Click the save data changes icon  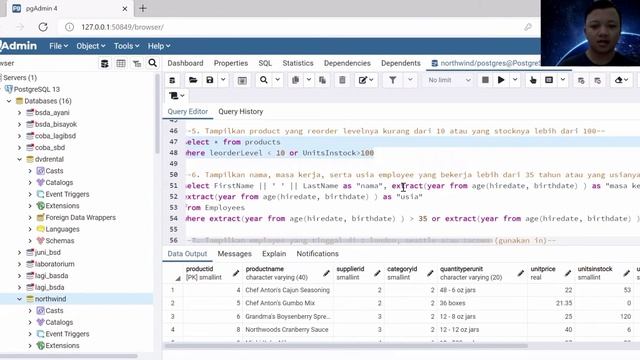pos(242,80)
